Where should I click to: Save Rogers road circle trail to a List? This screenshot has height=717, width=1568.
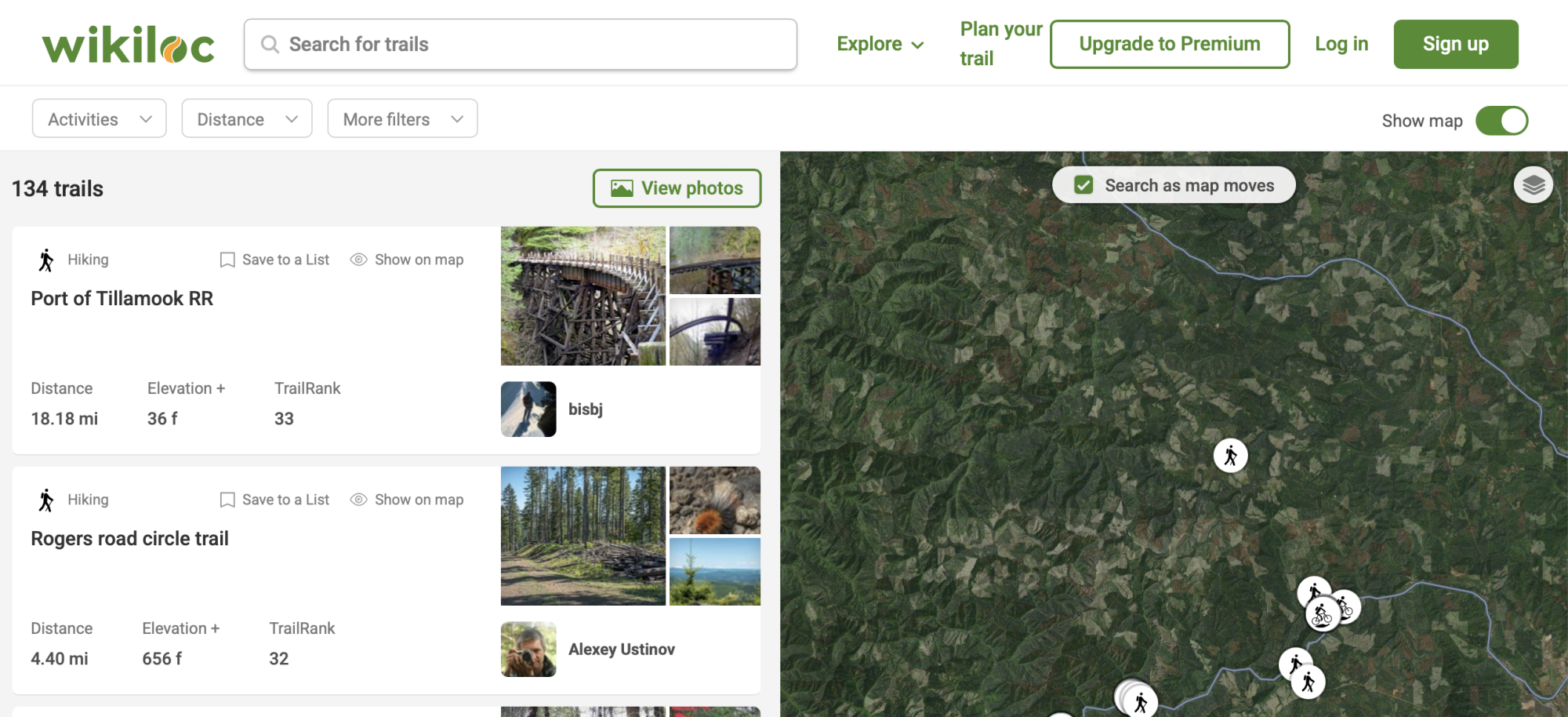pyautogui.click(x=274, y=500)
